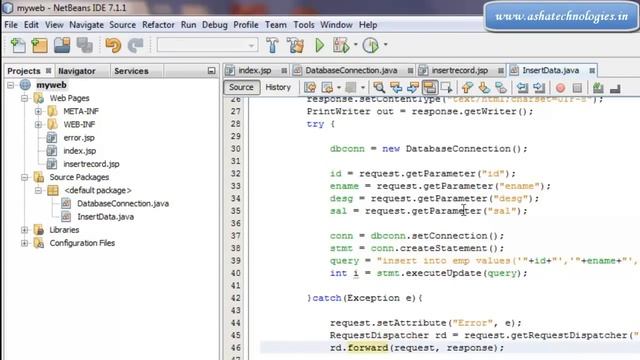Click Shift Line Left icon
Image resolution: width=640 pixels, height=360 pixels.
522,87
